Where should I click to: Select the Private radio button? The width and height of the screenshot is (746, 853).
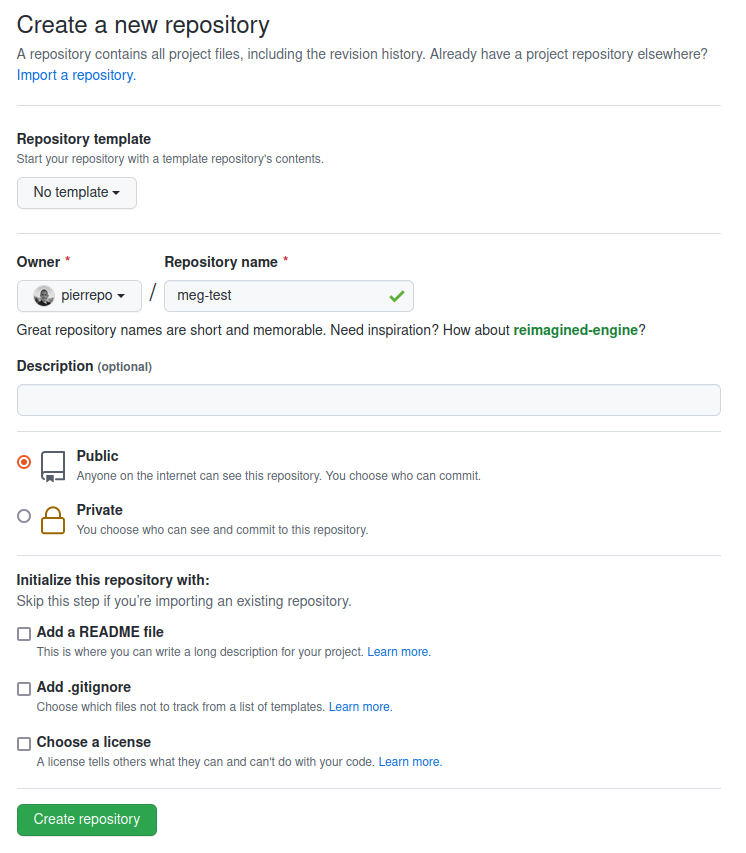point(24,516)
